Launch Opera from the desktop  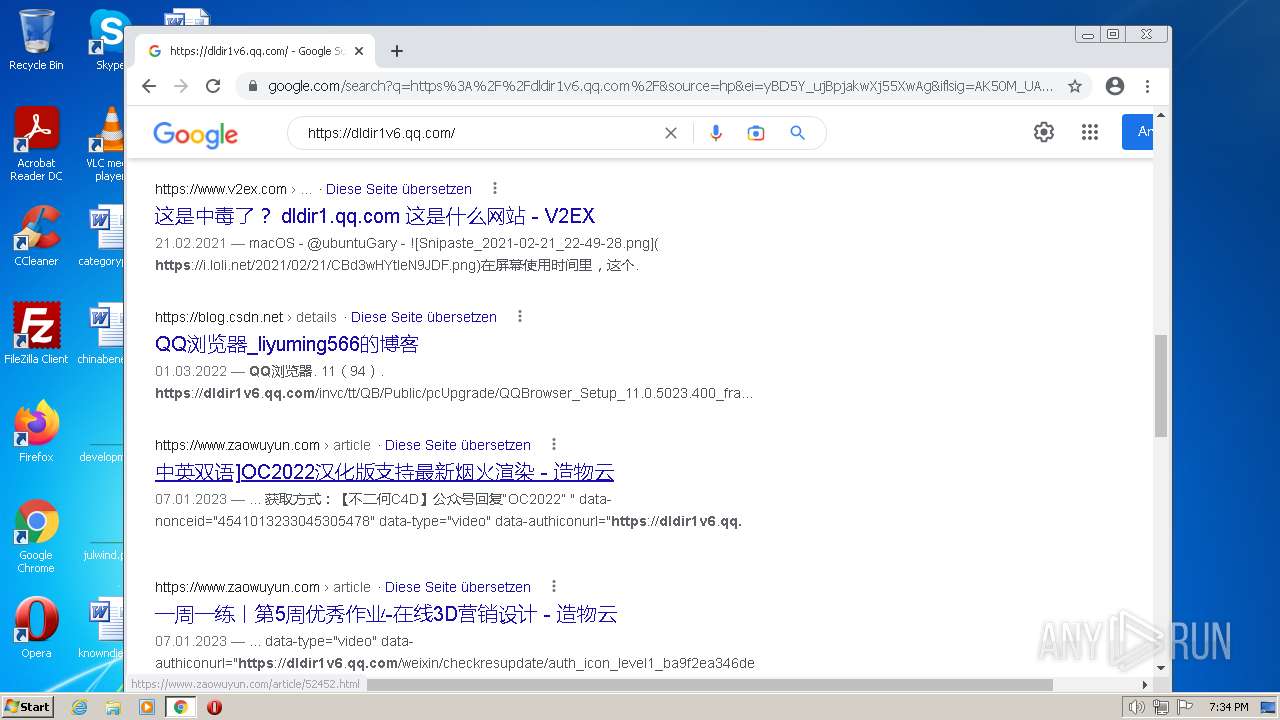coord(36,628)
